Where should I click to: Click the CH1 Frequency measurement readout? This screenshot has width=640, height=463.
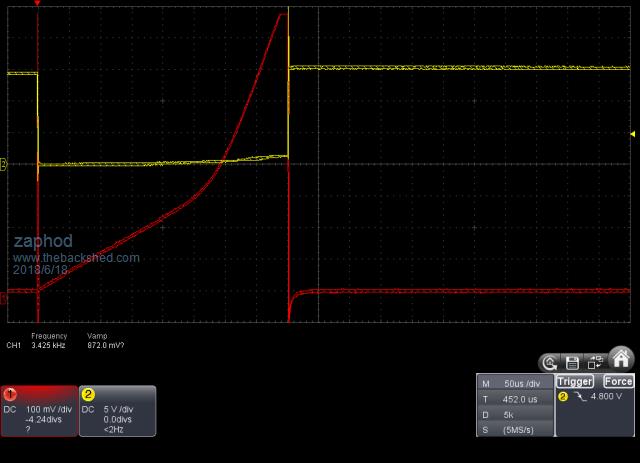[48, 344]
